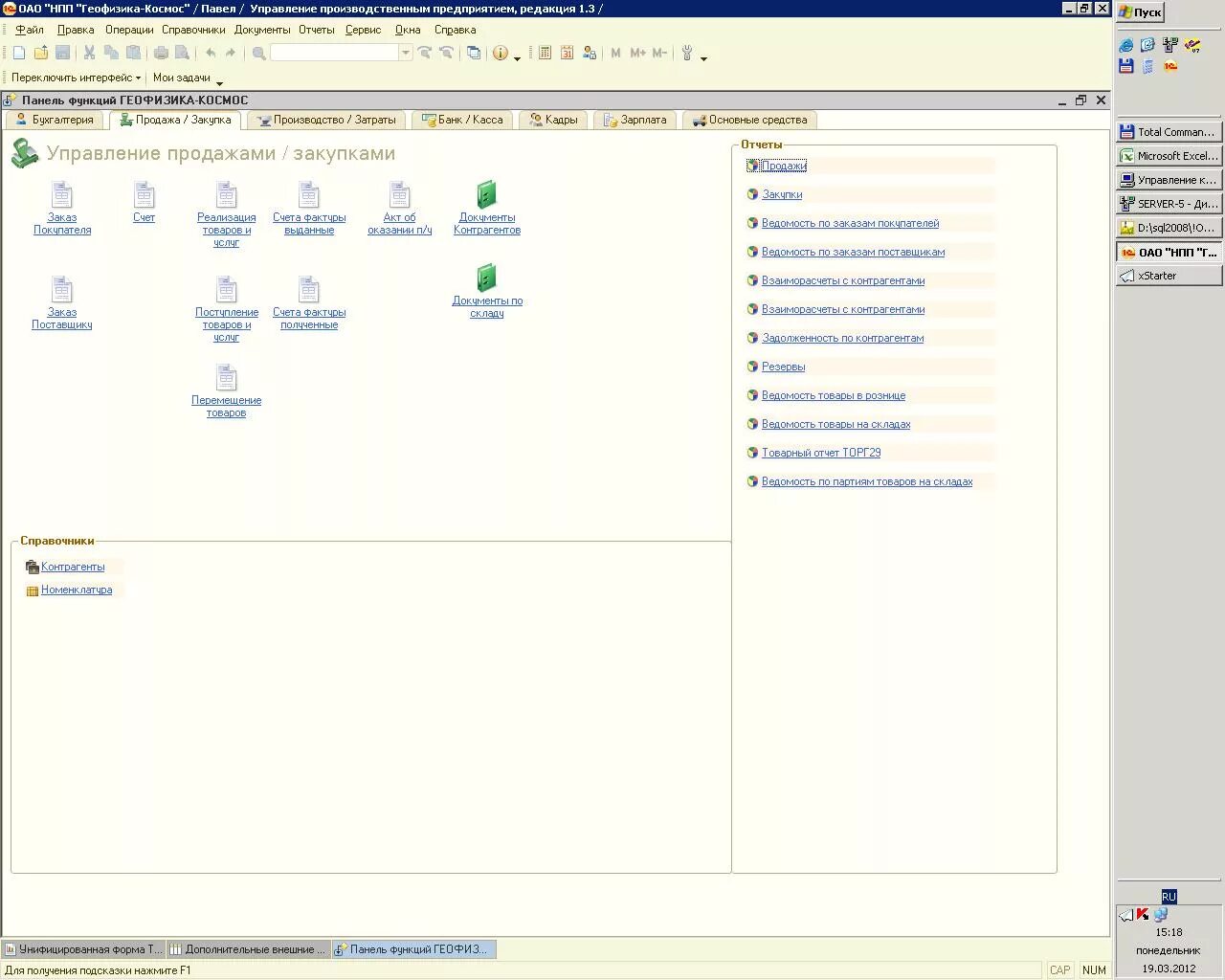This screenshot has width=1225, height=980.
Task: Open the Номенклатура reference link
Action: [77, 590]
